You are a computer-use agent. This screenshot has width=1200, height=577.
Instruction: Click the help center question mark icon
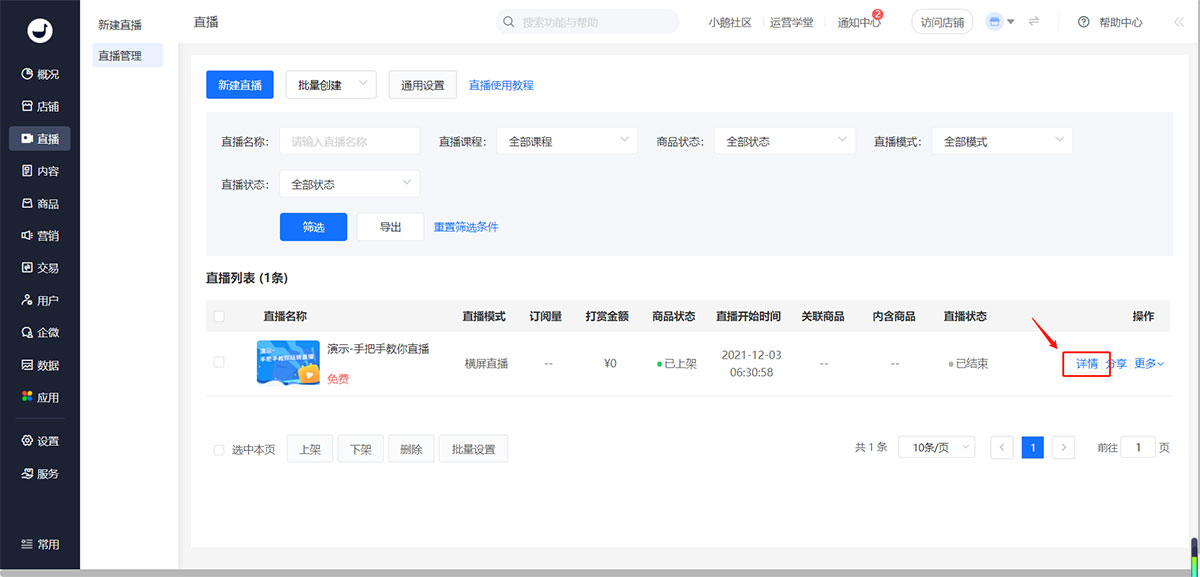tap(1083, 22)
